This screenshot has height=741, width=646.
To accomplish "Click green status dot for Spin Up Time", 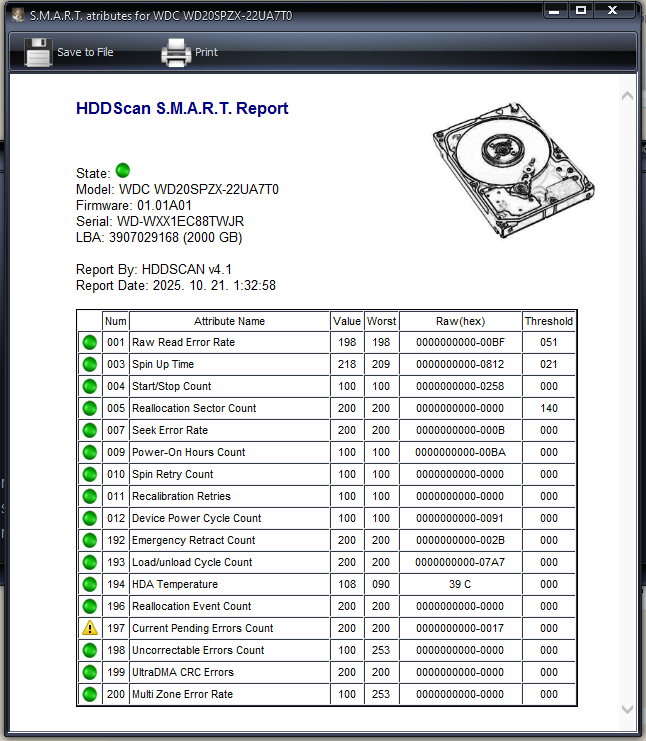I will (90, 364).
